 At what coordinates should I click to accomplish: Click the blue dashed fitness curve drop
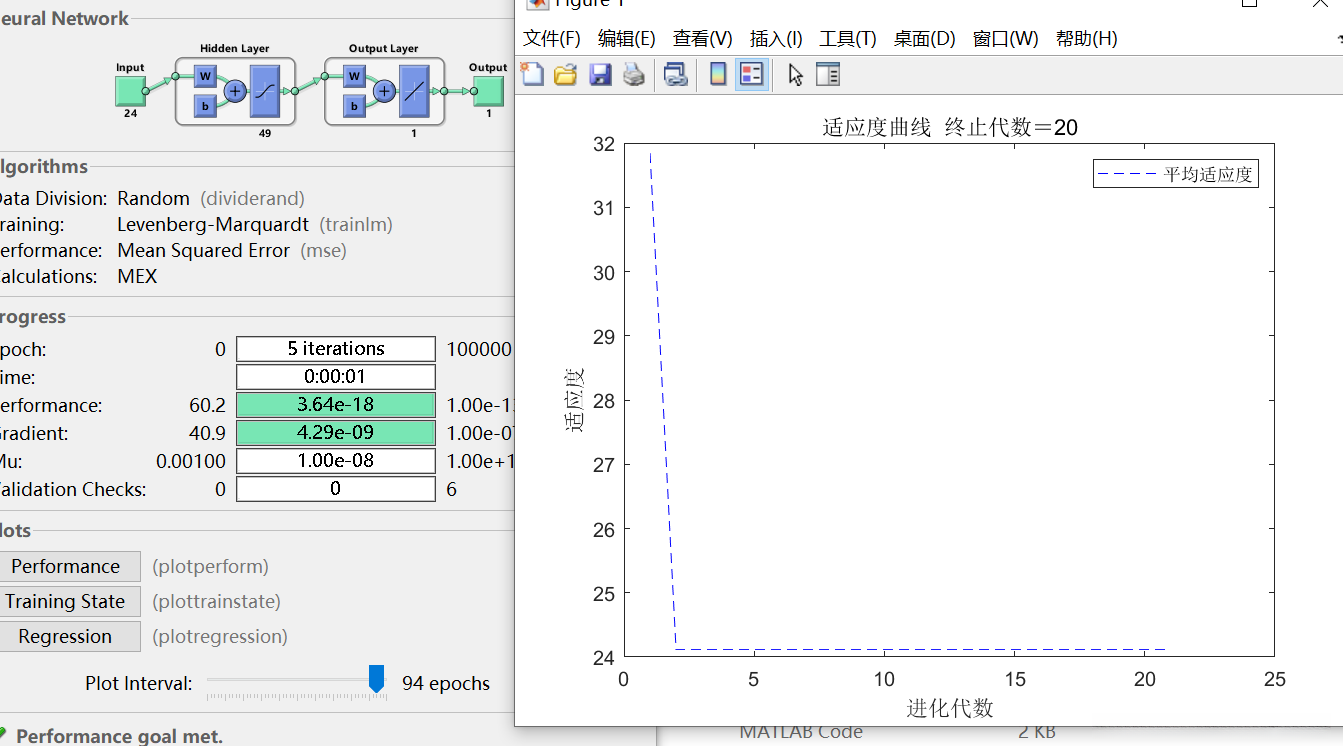(663, 400)
